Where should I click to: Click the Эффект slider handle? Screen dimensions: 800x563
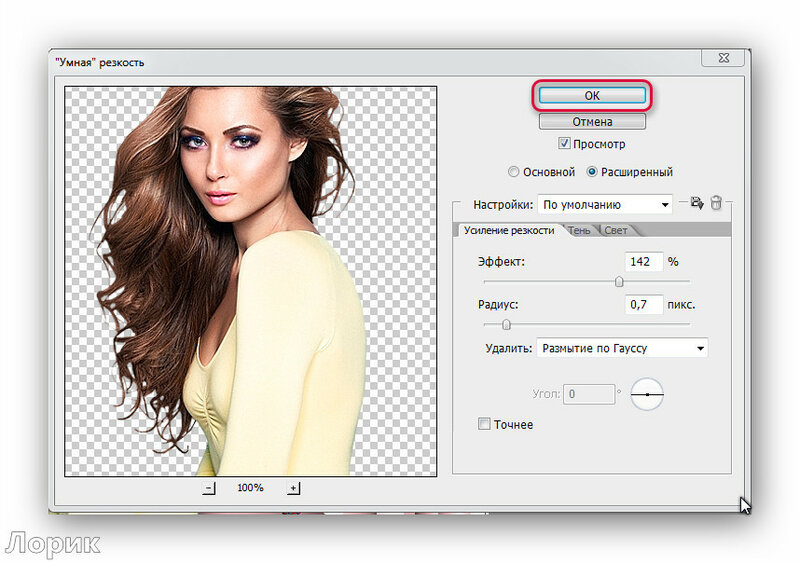pyautogui.click(x=619, y=281)
